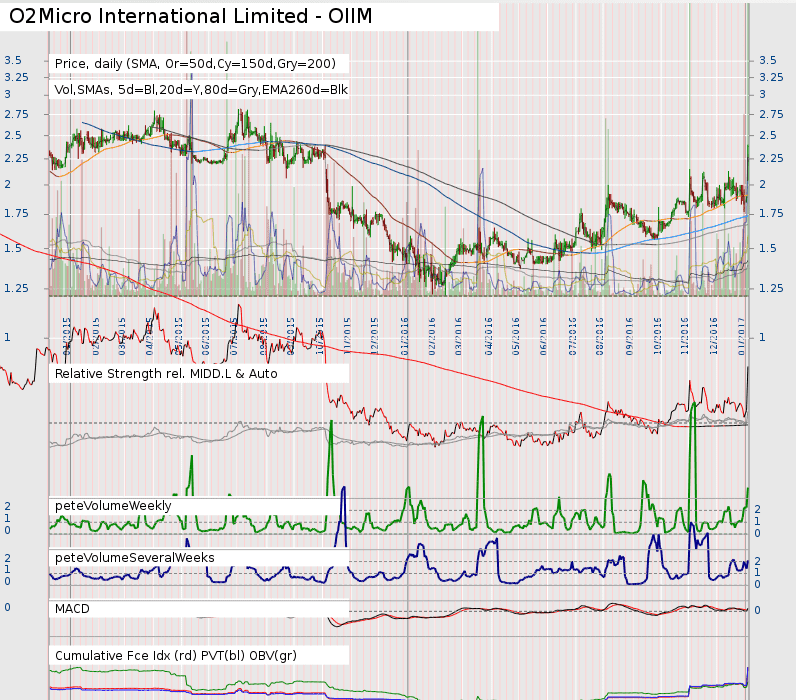
Task: Click the 03/2016 date label
Action: [459, 336]
